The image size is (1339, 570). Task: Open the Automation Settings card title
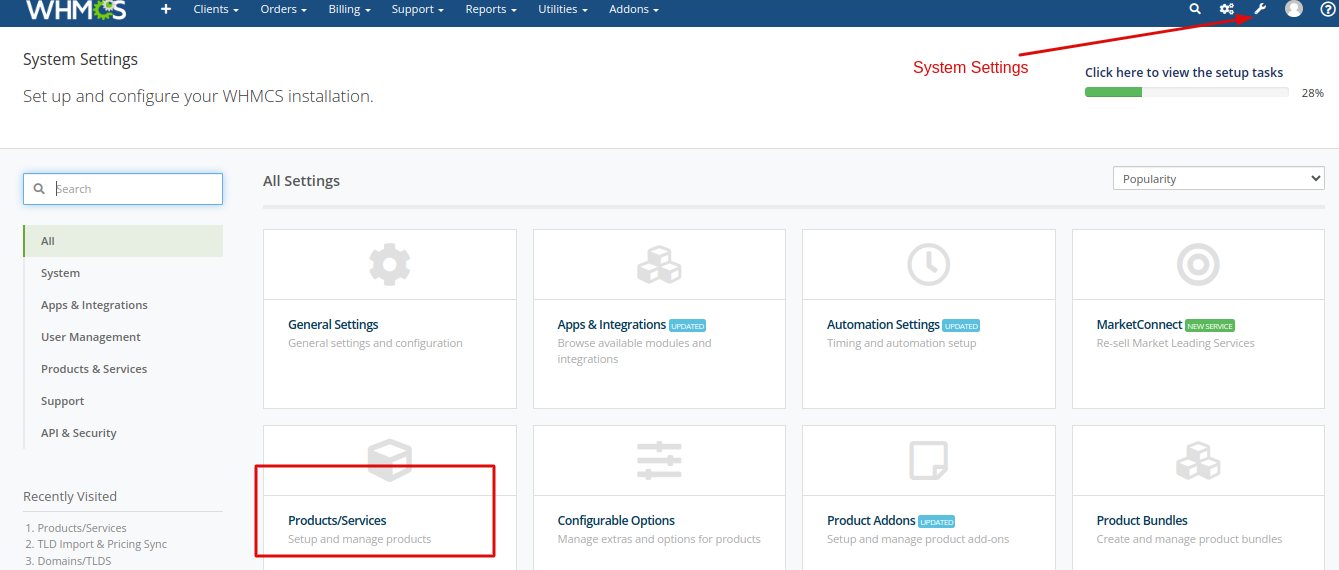[883, 325]
